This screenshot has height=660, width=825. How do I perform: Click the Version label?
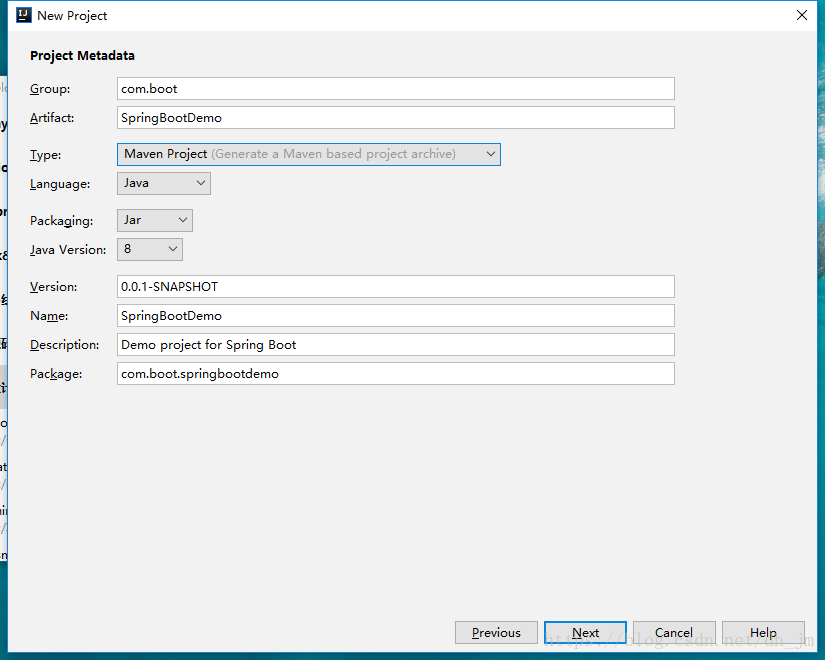[54, 287]
